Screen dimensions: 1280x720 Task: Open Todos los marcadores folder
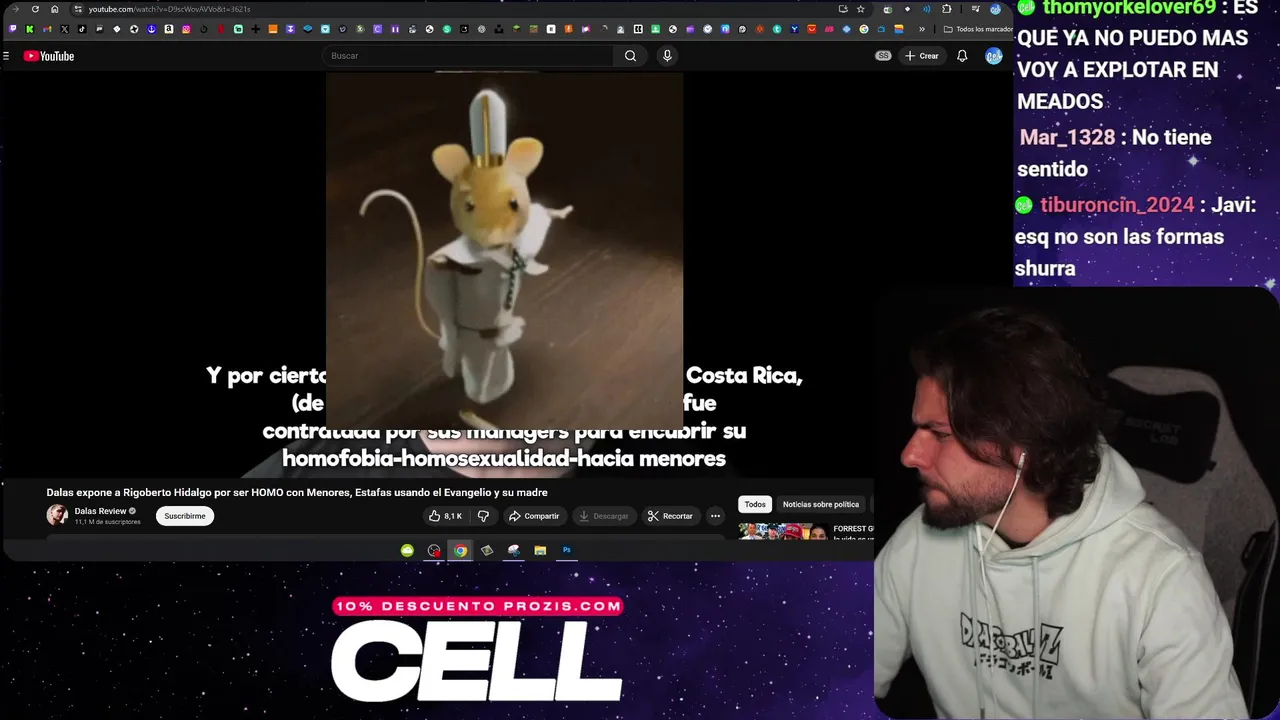click(x=978, y=29)
